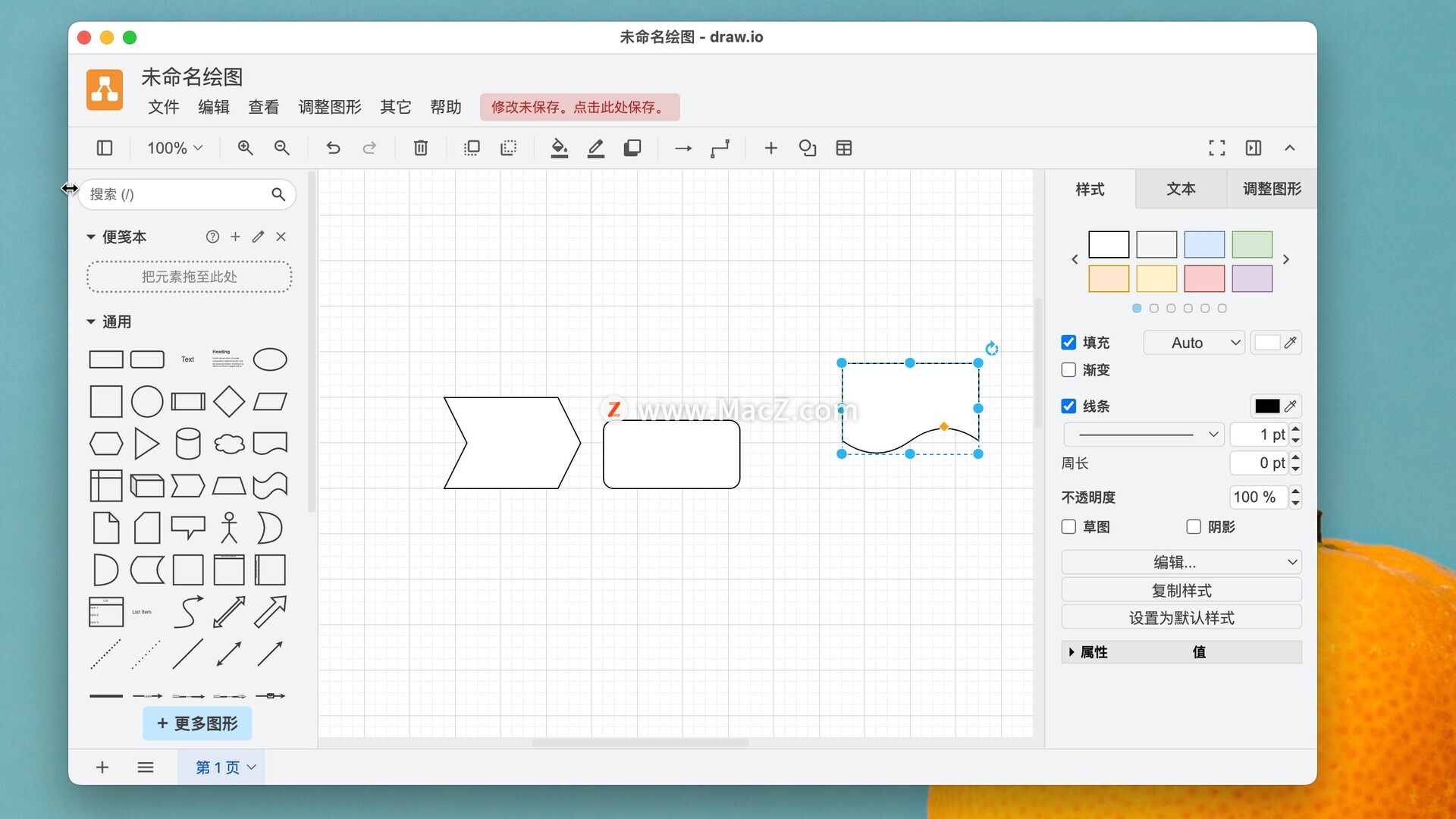Click the undo arrow icon
Screen dimensions: 1456x819
click(x=333, y=148)
